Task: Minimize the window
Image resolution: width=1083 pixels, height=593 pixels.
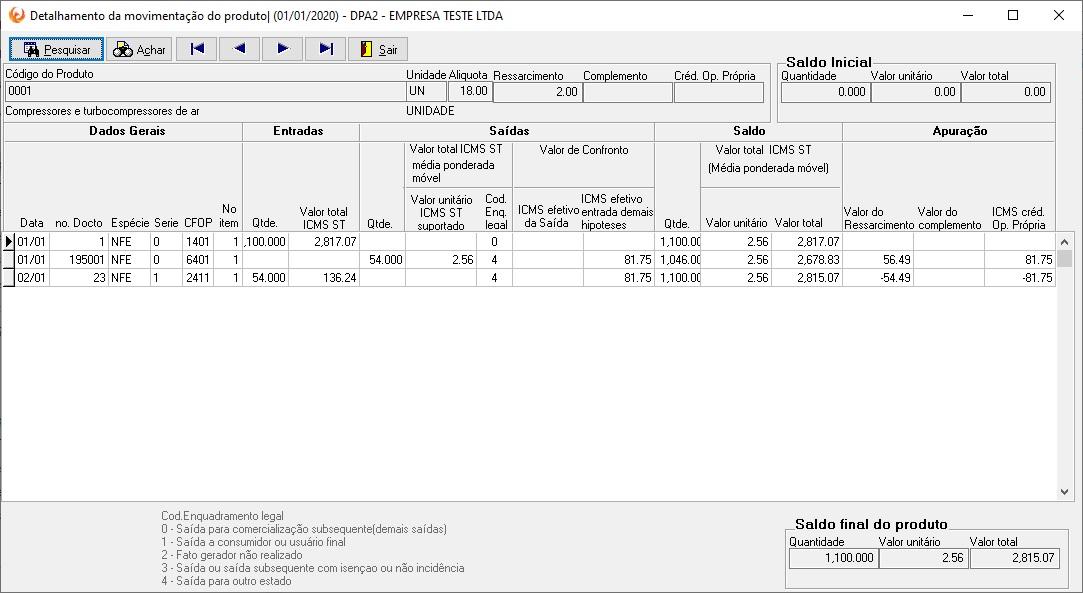Action: [x=967, y=15]
